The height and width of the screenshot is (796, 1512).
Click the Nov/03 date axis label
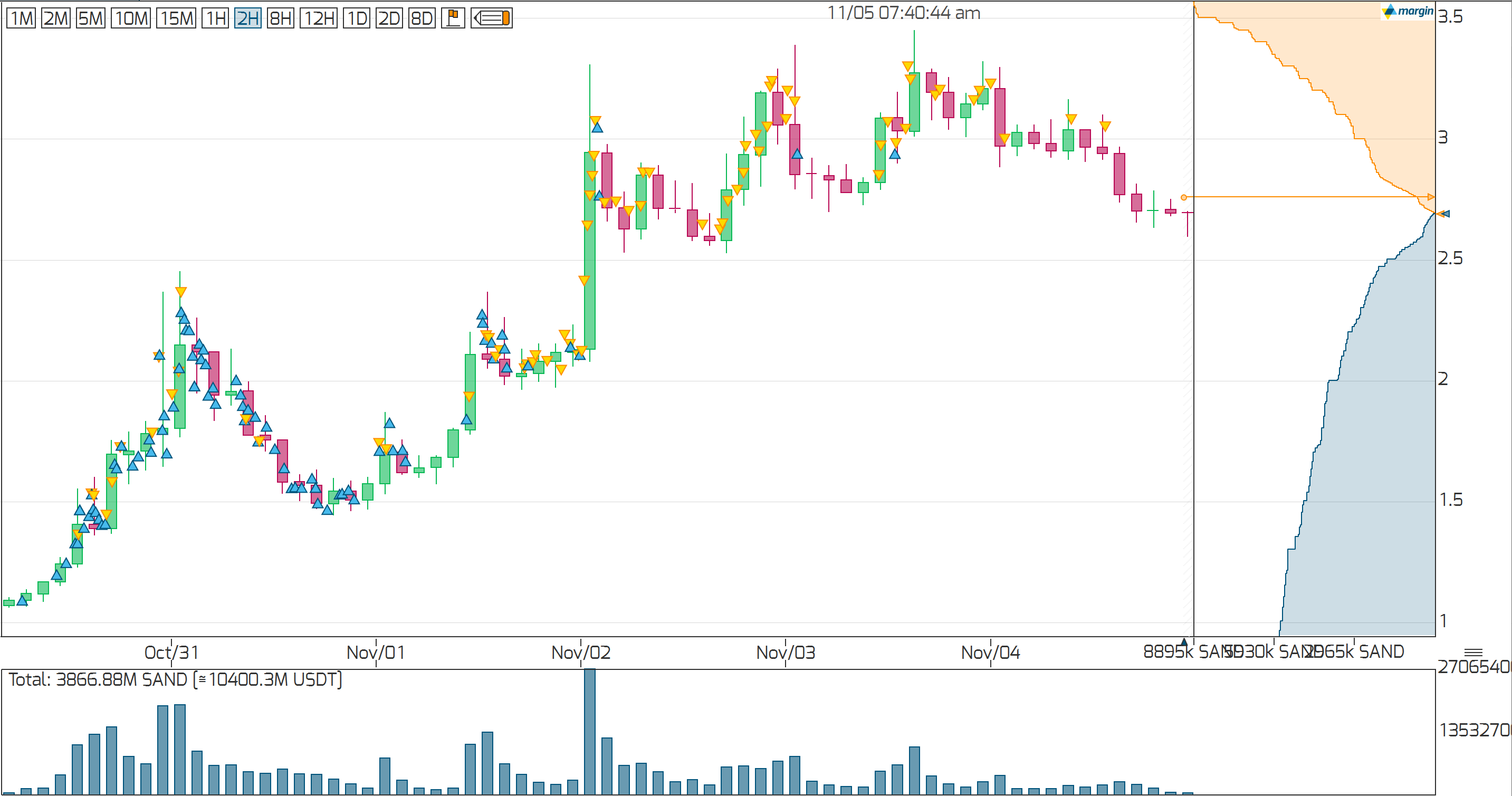pyautogui.click(x=786, y=652)
